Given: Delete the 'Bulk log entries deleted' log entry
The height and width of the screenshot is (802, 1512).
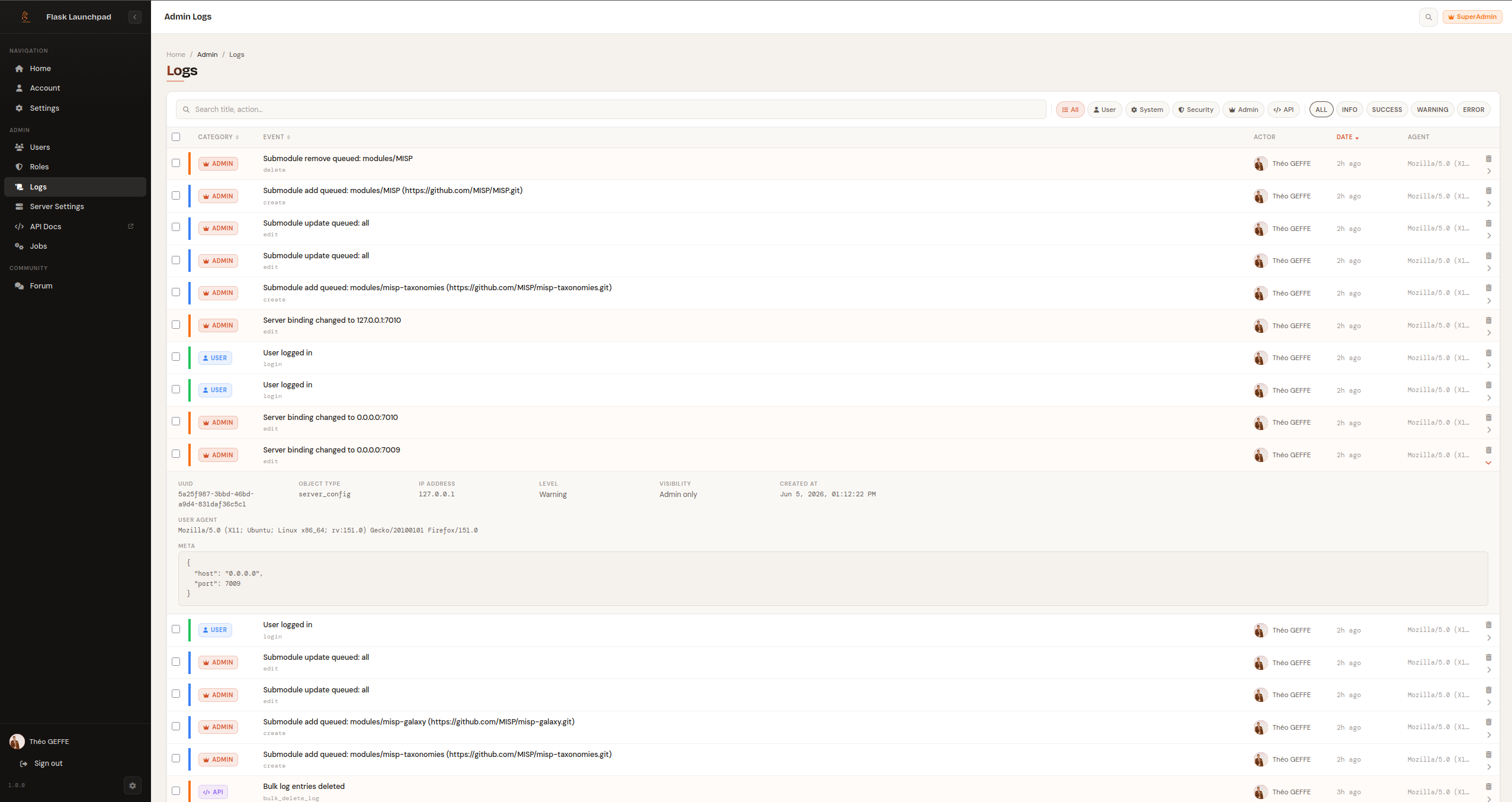Looking at the screenshot, I should (x=1488, y=787).
